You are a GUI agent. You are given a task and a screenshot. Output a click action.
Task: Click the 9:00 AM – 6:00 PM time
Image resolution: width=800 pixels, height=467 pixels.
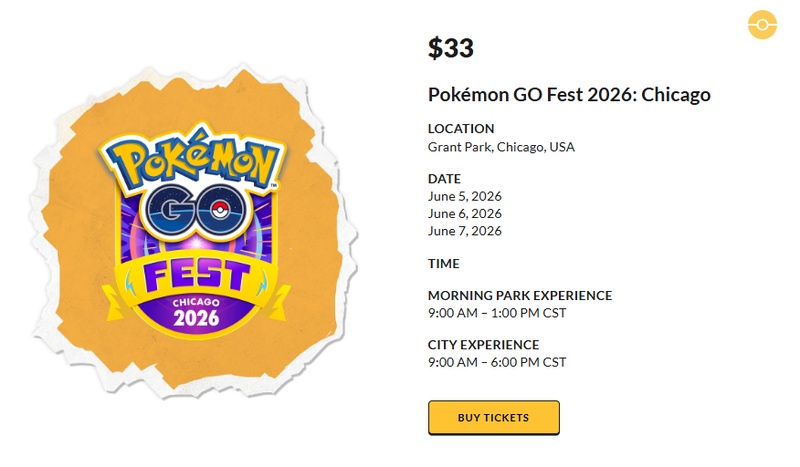click(x=497, y=362)
